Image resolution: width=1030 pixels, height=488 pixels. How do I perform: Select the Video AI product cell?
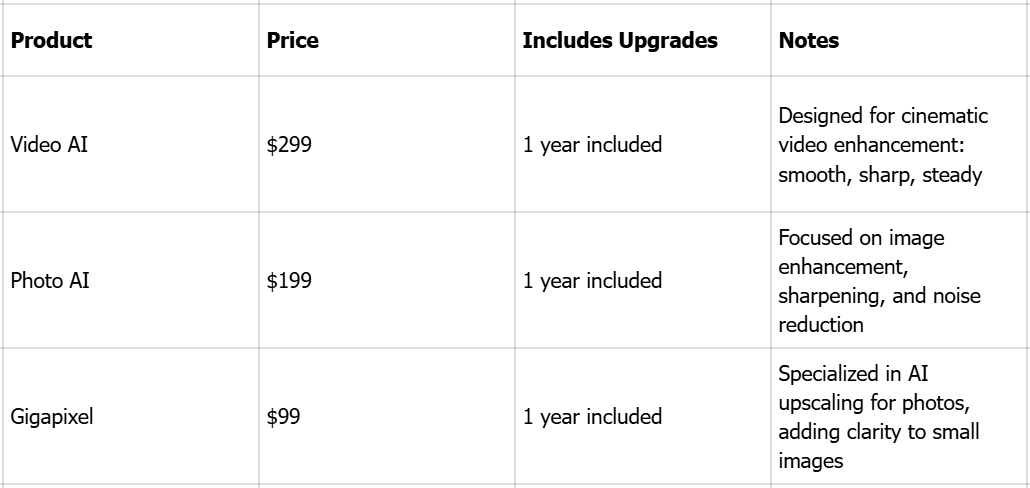pyautogui.click(x=130, y=144)
